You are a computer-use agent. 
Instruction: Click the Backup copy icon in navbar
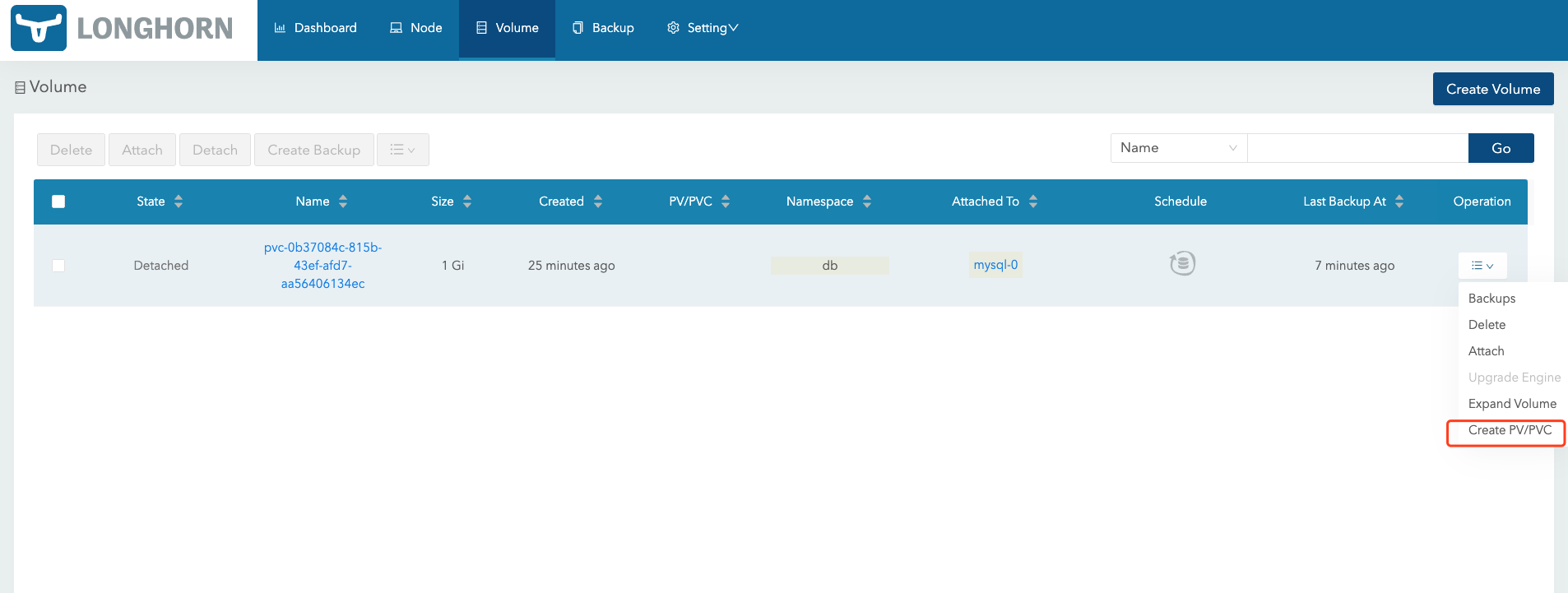click(578, 28)
